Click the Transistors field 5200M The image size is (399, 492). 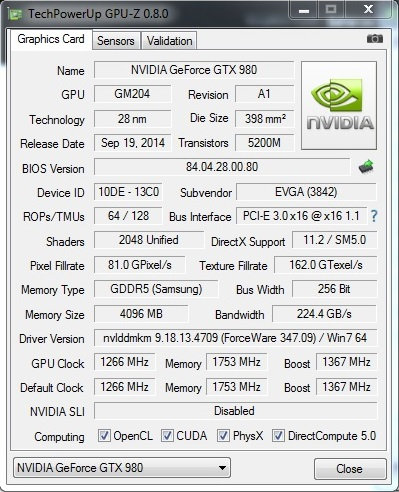pyautogui.click(x=264, y=143)
